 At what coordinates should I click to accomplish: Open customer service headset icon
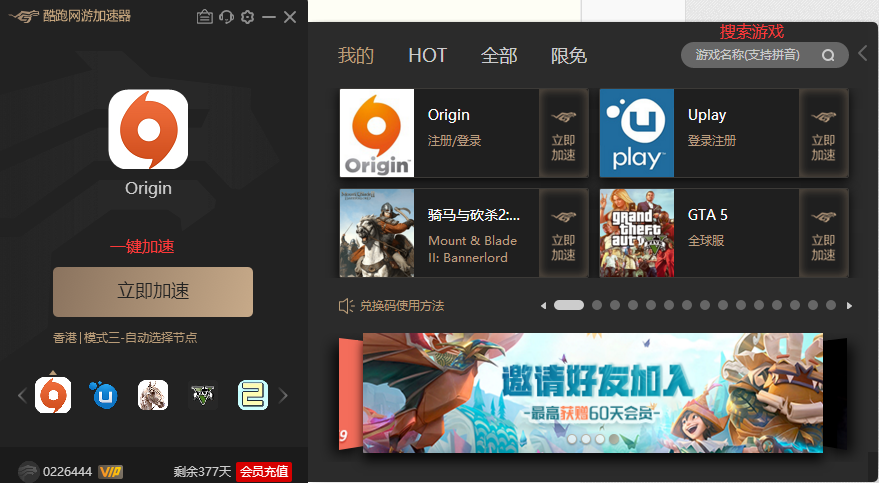point(226,17)
